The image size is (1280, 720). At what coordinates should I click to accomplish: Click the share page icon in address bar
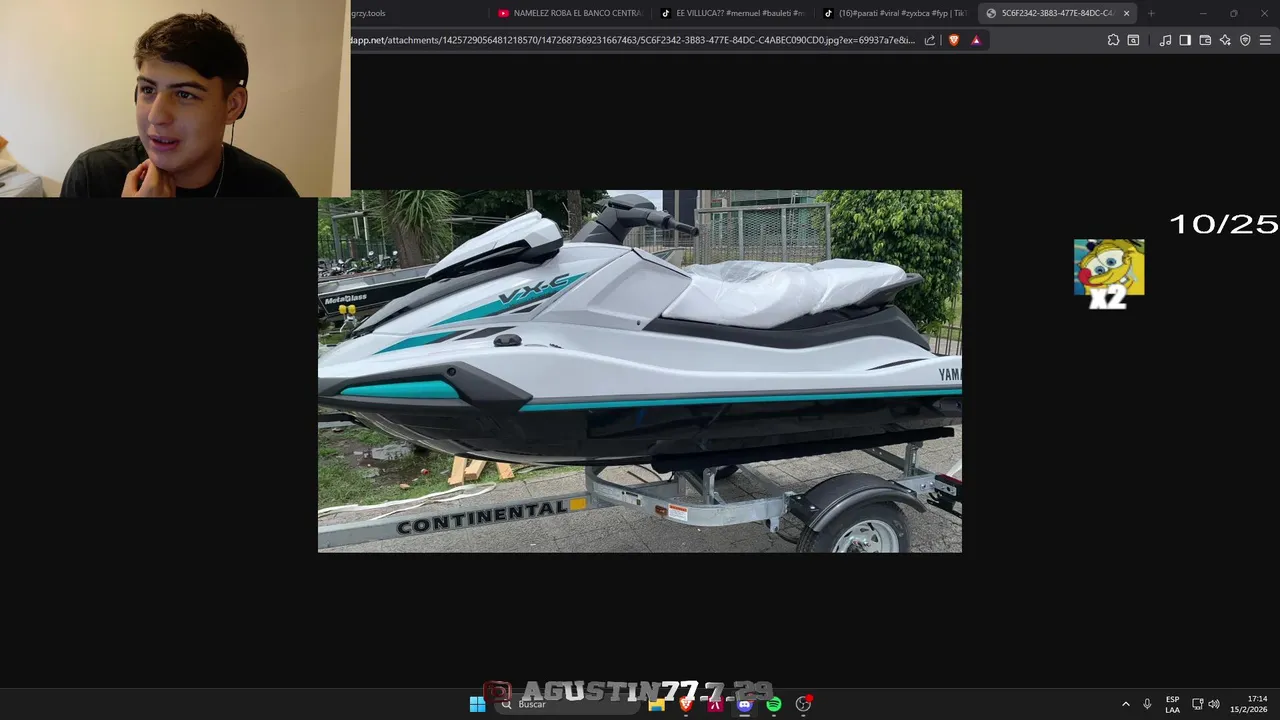[930, 40]
